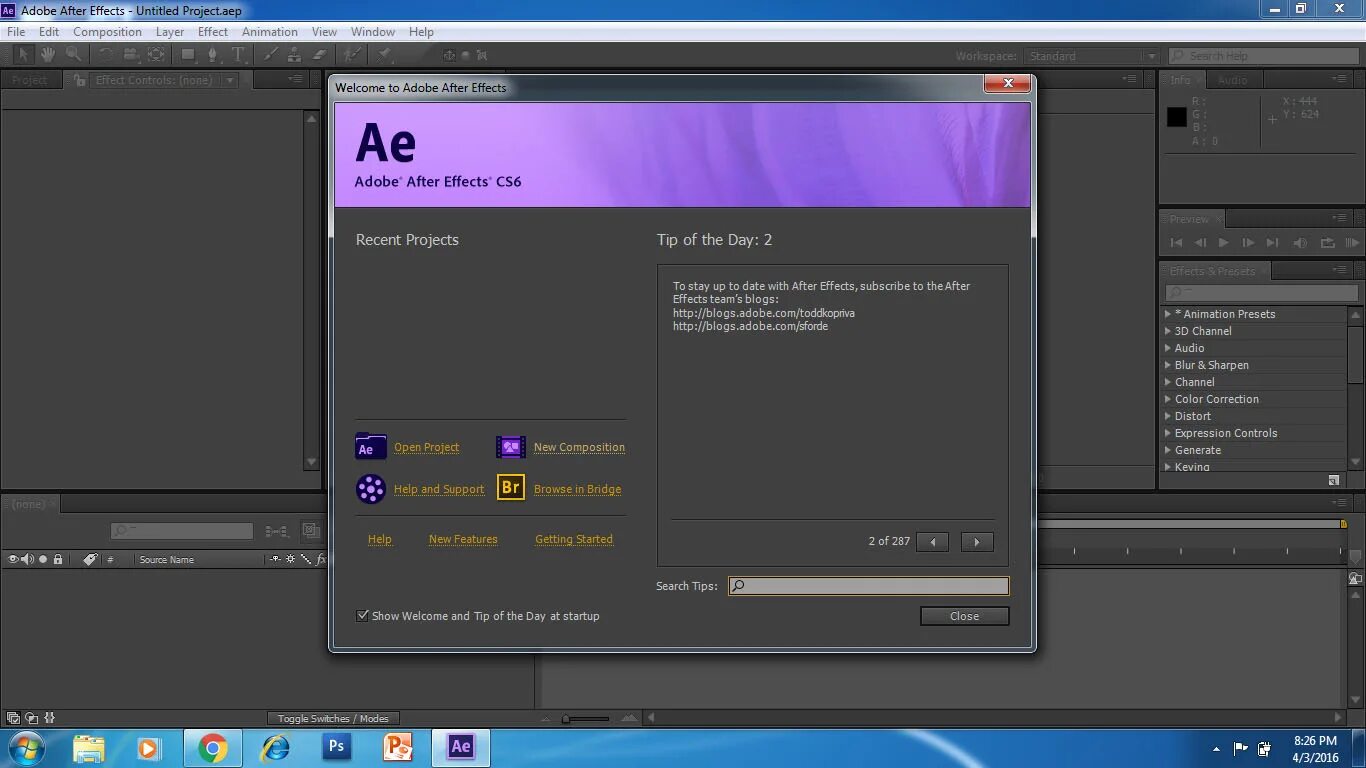Click the Open Project link

pos(427,447)
